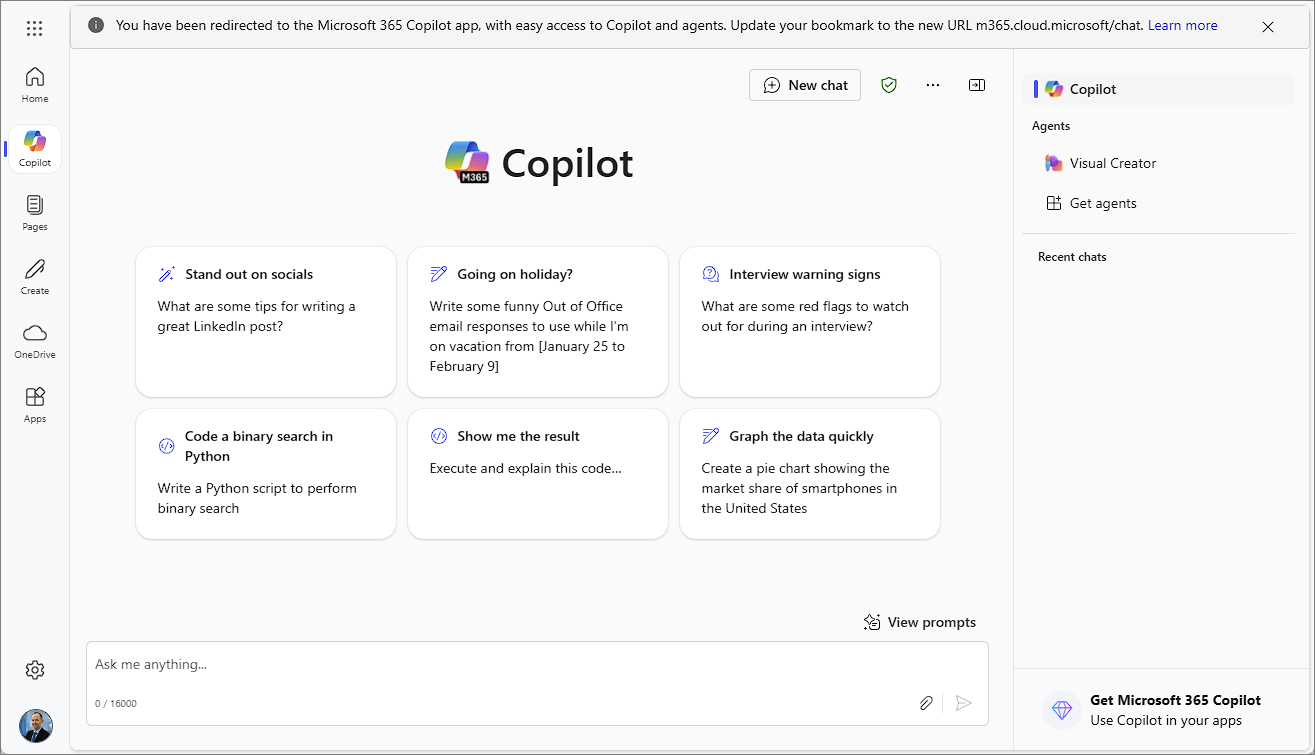Collapse the right panel with the toggle icon

977,85
